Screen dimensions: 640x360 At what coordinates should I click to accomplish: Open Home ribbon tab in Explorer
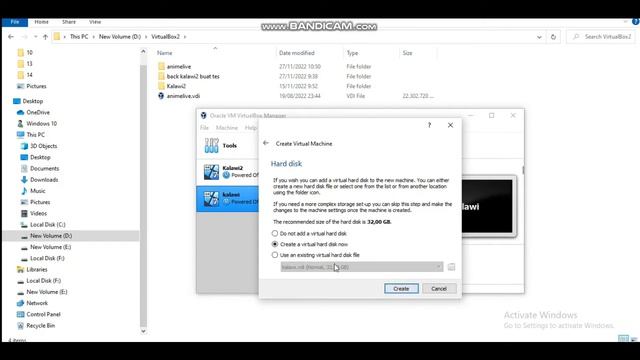tap(41, 22)
